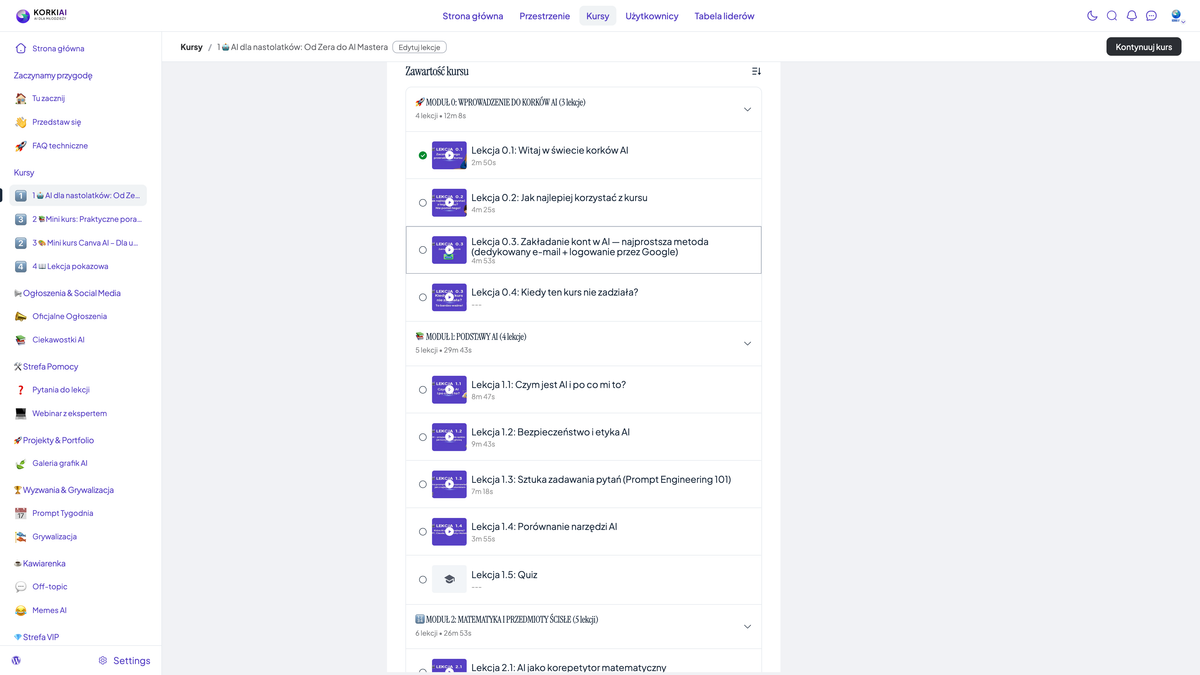Open Lekcja 1.2: Bezpieczeństwo i etyka AI
1200x675 pixels.
tap(551, 432)
